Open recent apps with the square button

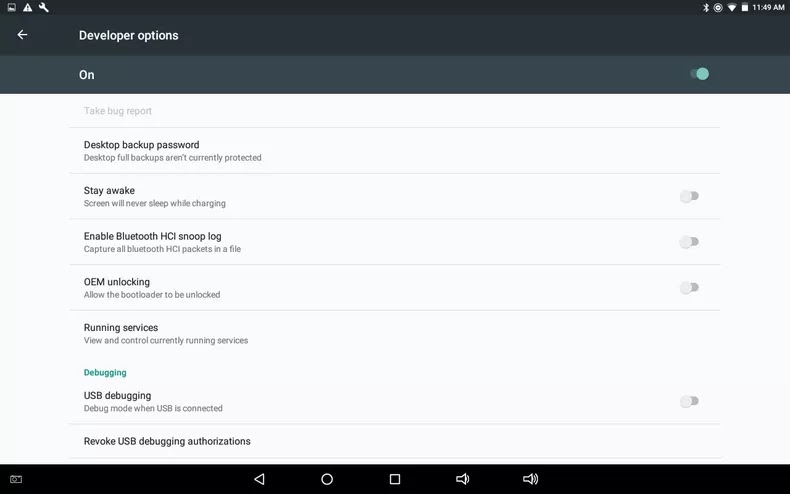(395, 479)
